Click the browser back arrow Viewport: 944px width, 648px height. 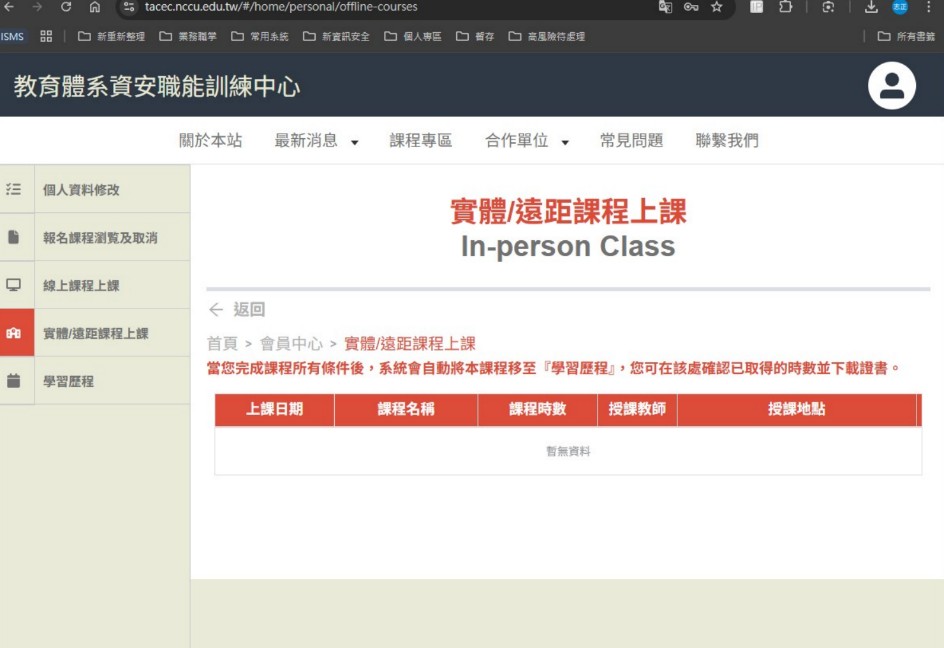tap(8, 7)
